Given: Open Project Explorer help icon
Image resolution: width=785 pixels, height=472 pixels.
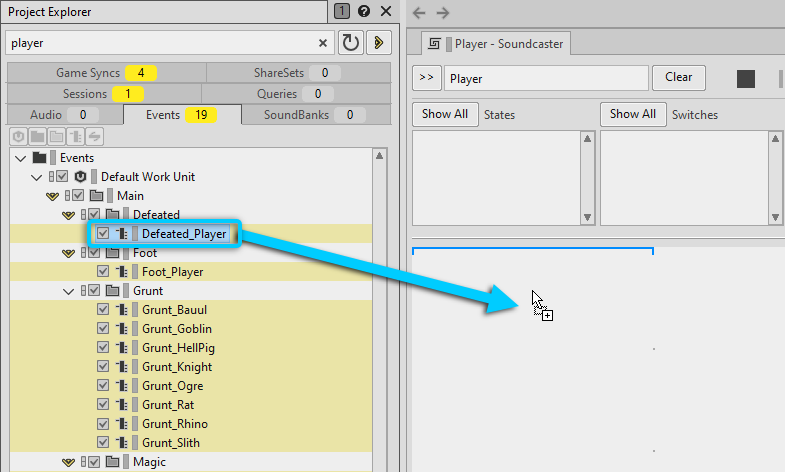Looking at the screenshot, I should (363, 11).
